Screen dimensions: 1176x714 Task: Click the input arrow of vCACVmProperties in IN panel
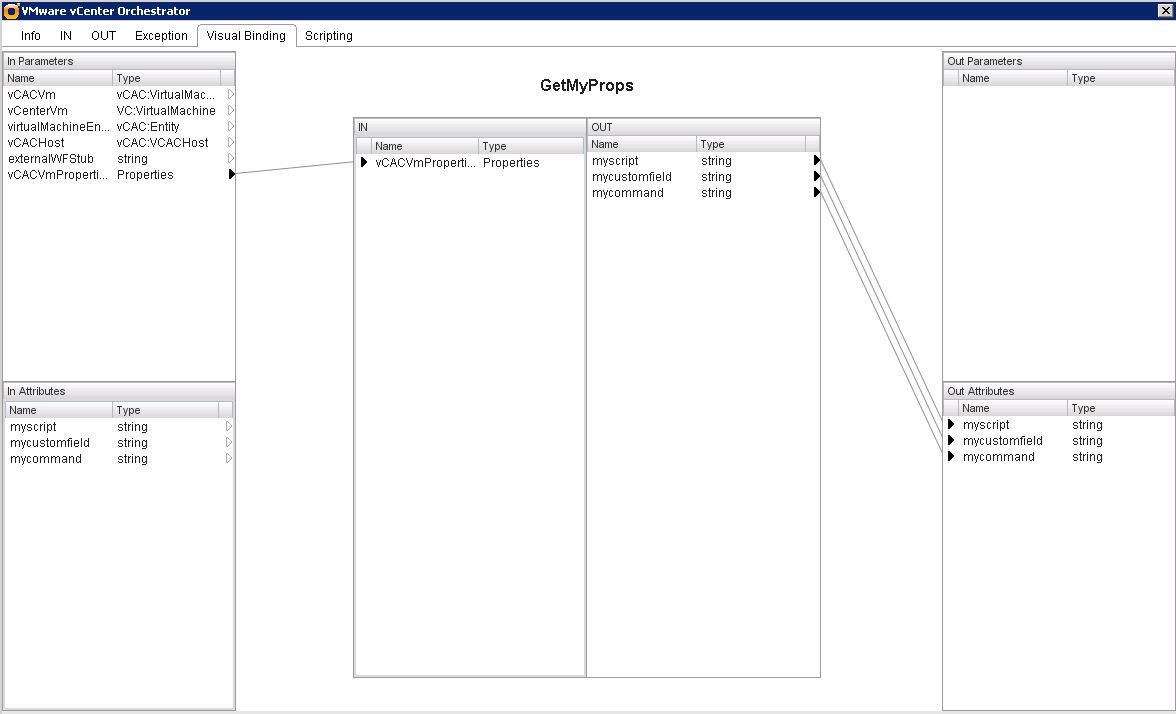click(x=364, y=162)
